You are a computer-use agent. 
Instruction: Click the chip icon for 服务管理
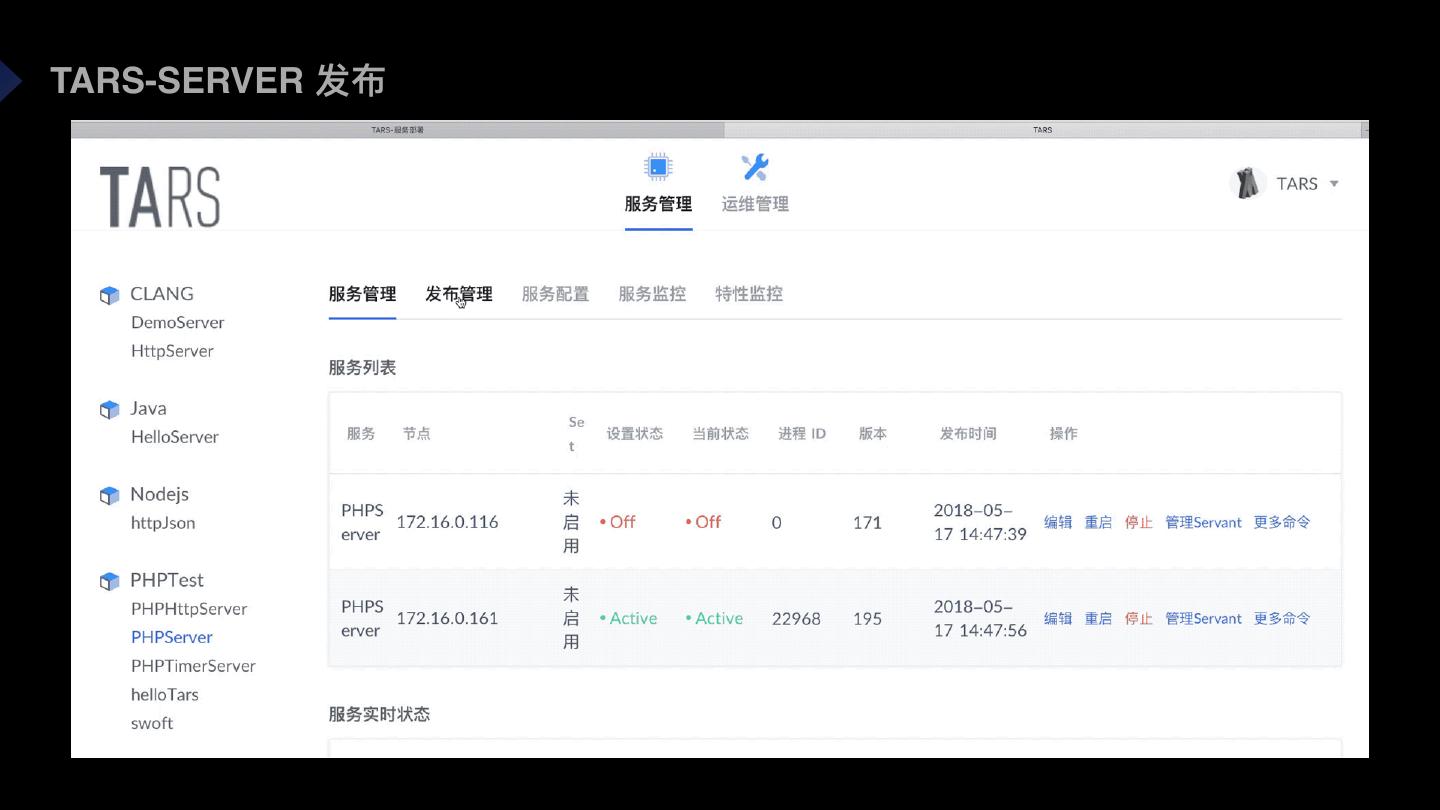pos(657,166)
